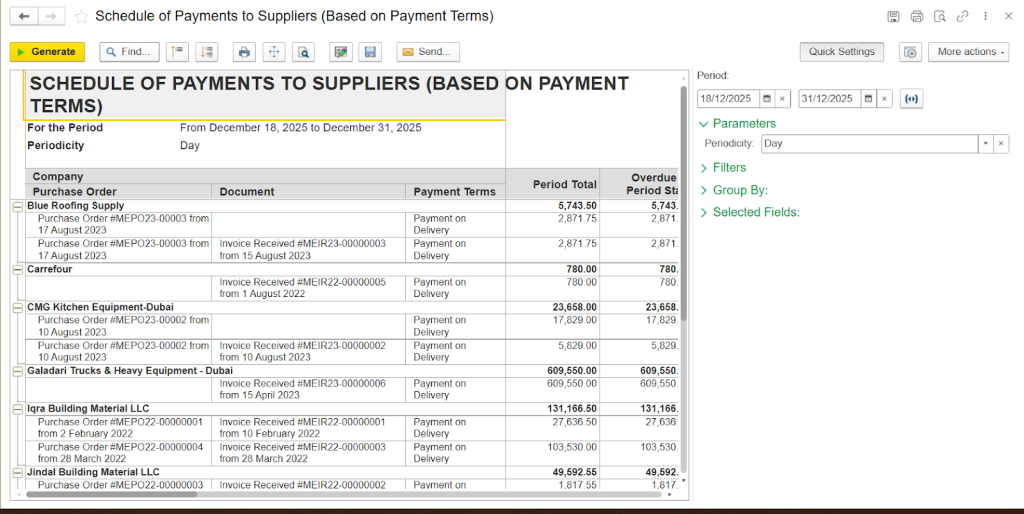1024x514 pixels.
Task: Click the Carrefour company row
Action: 265,269
